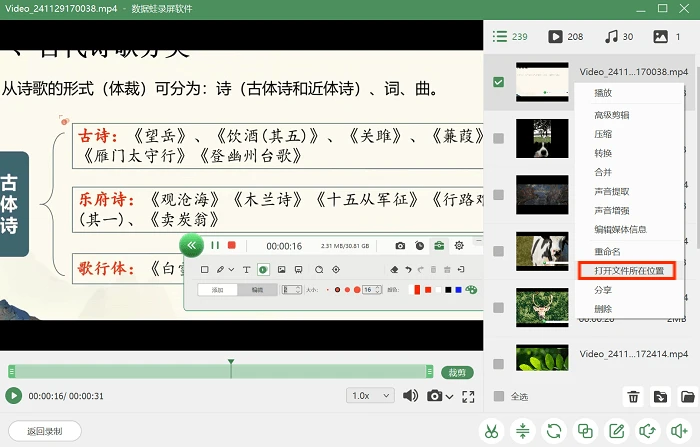Select 重命名 from the context menu
This screenshot has width=700, height=447.
[607, 251]
